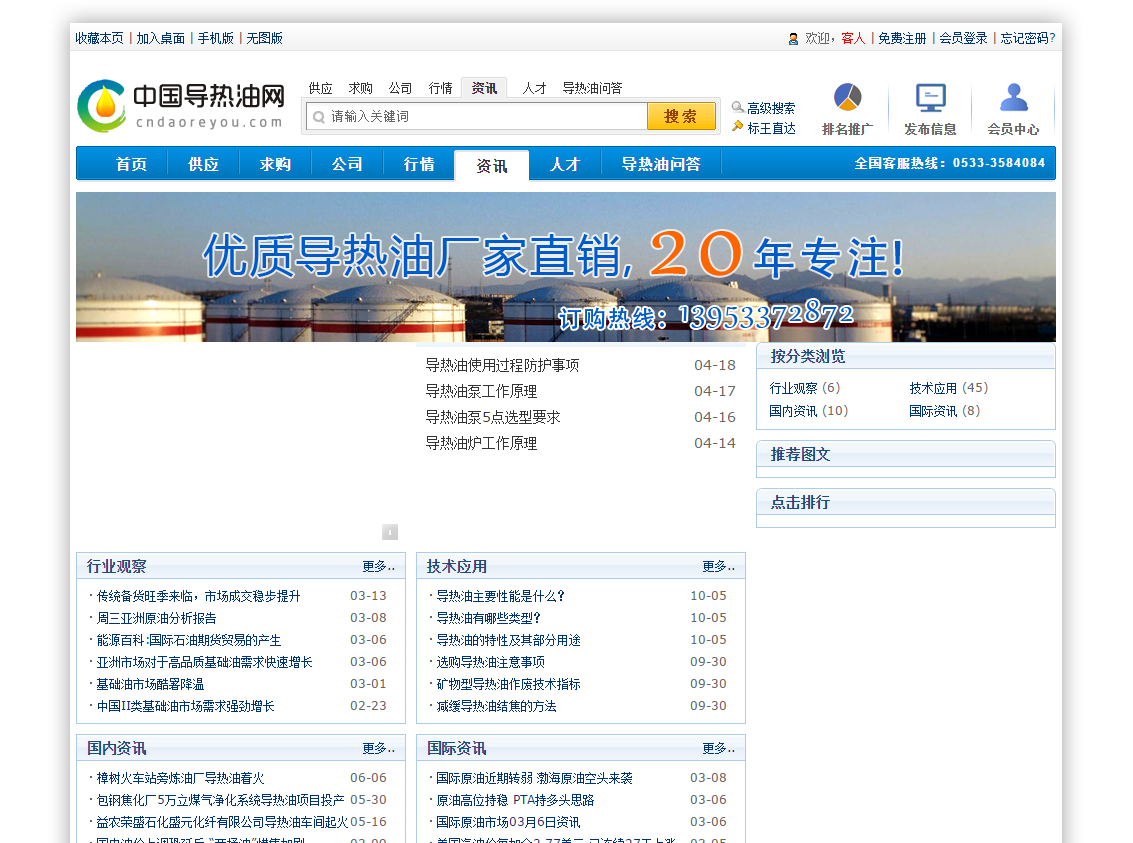Open 中国II类基础油市场需求强劲增长
Screen dimensions: 1133x843
pyautogui.click(x=186, y=706)
